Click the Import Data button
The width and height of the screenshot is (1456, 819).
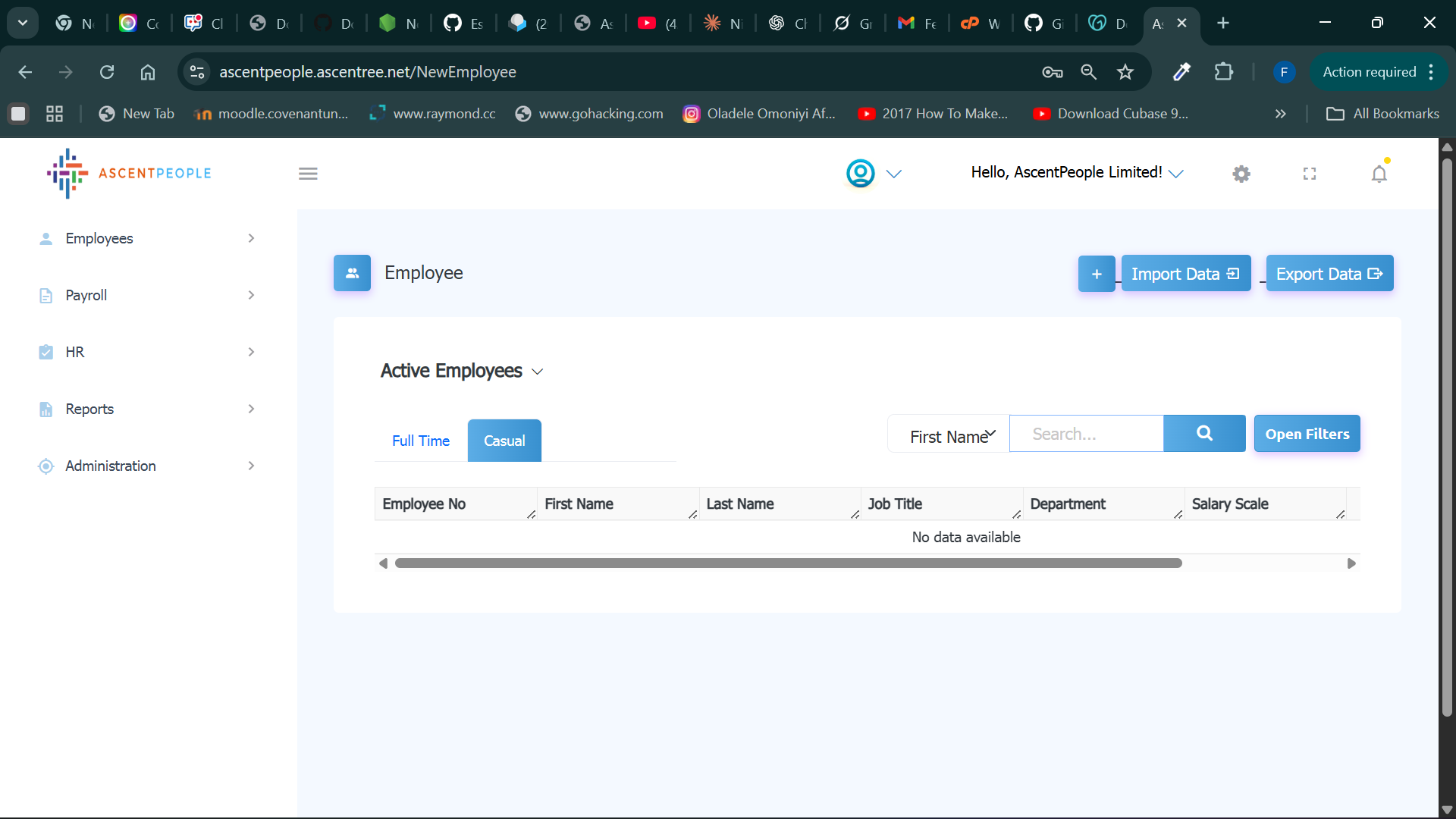point(1185,274)
